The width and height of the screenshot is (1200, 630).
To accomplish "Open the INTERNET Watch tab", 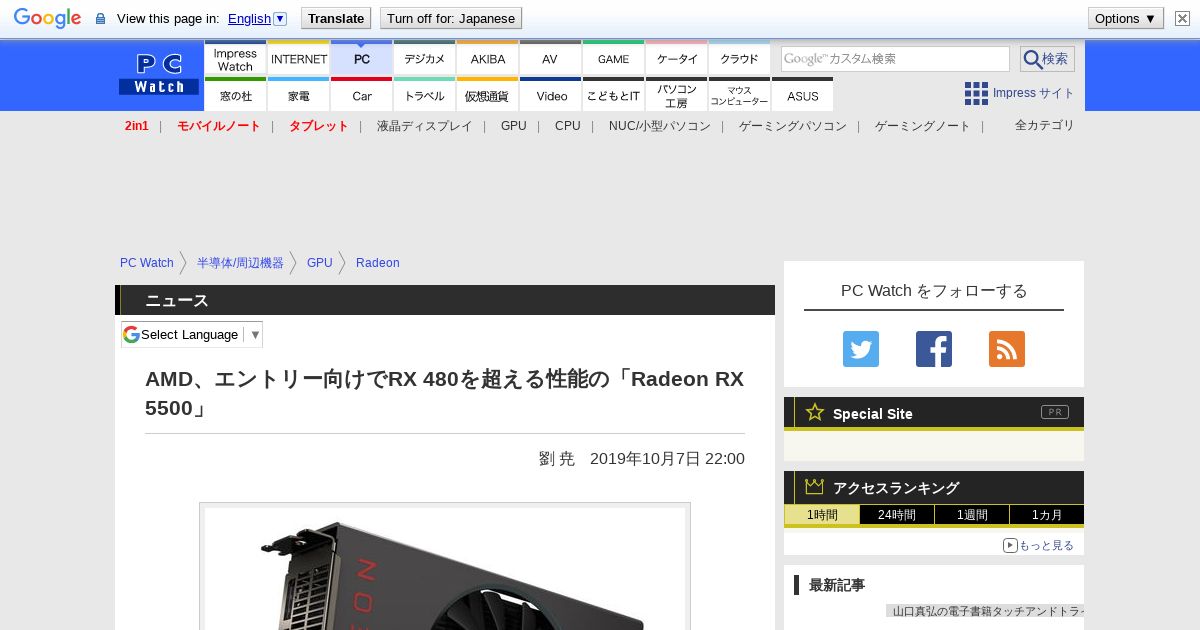I will 298,59.
